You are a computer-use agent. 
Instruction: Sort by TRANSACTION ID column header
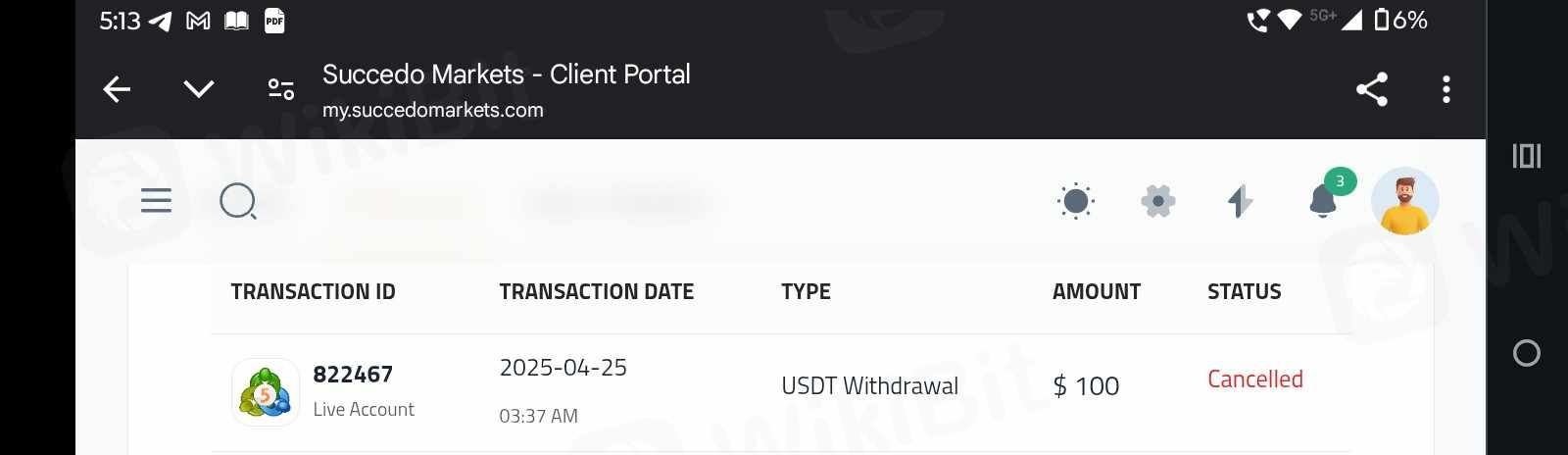[x=313, y=291]
